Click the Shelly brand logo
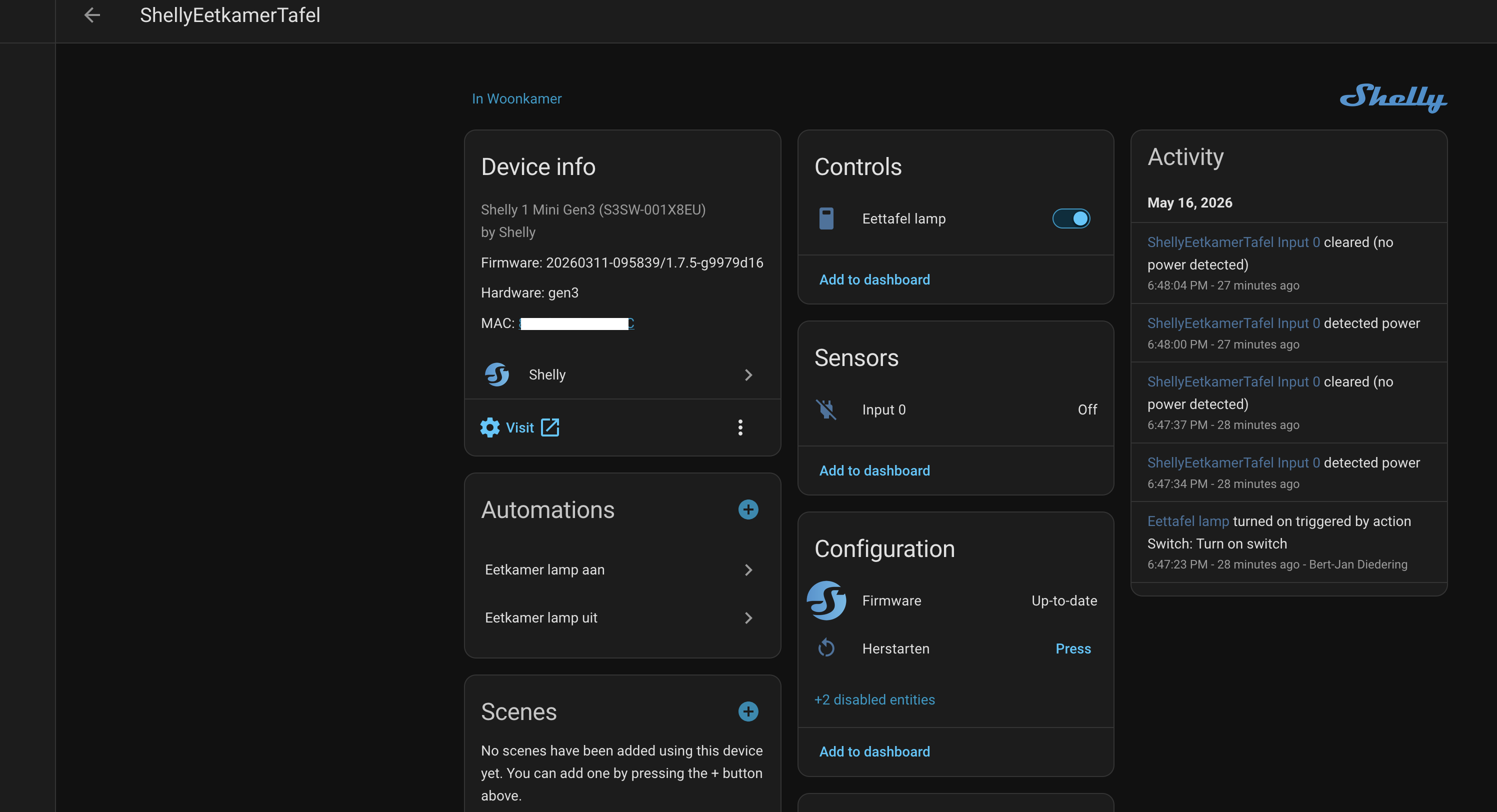The width and height of the screenshot is (1497, 812). tap(1393, 97)
